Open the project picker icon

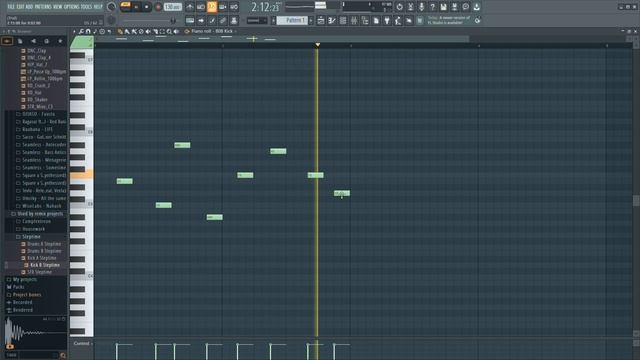click(376, 20)
